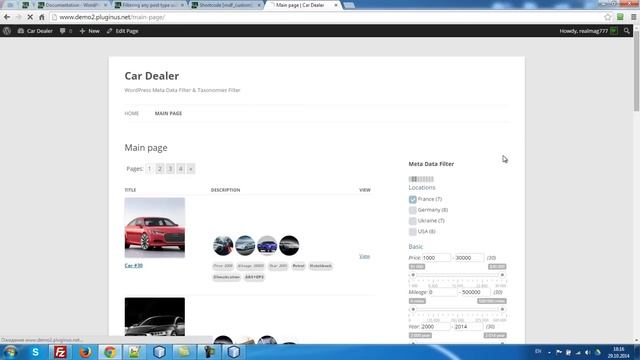Click the red car image of Car #30

[155, 228]
